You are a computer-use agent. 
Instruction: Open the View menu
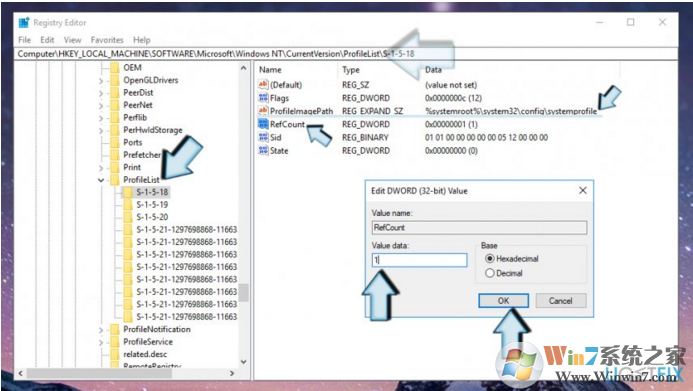72,40
